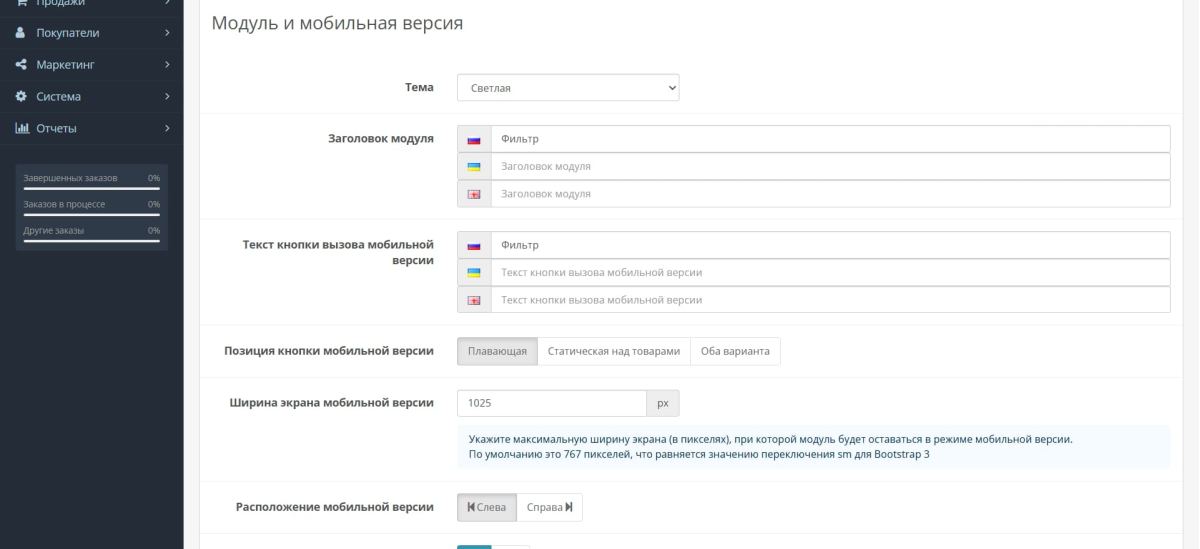
Task: Focus Ukrainian Заголовок модуля input field
Action: pyautogui.click(x=830, y=166)
